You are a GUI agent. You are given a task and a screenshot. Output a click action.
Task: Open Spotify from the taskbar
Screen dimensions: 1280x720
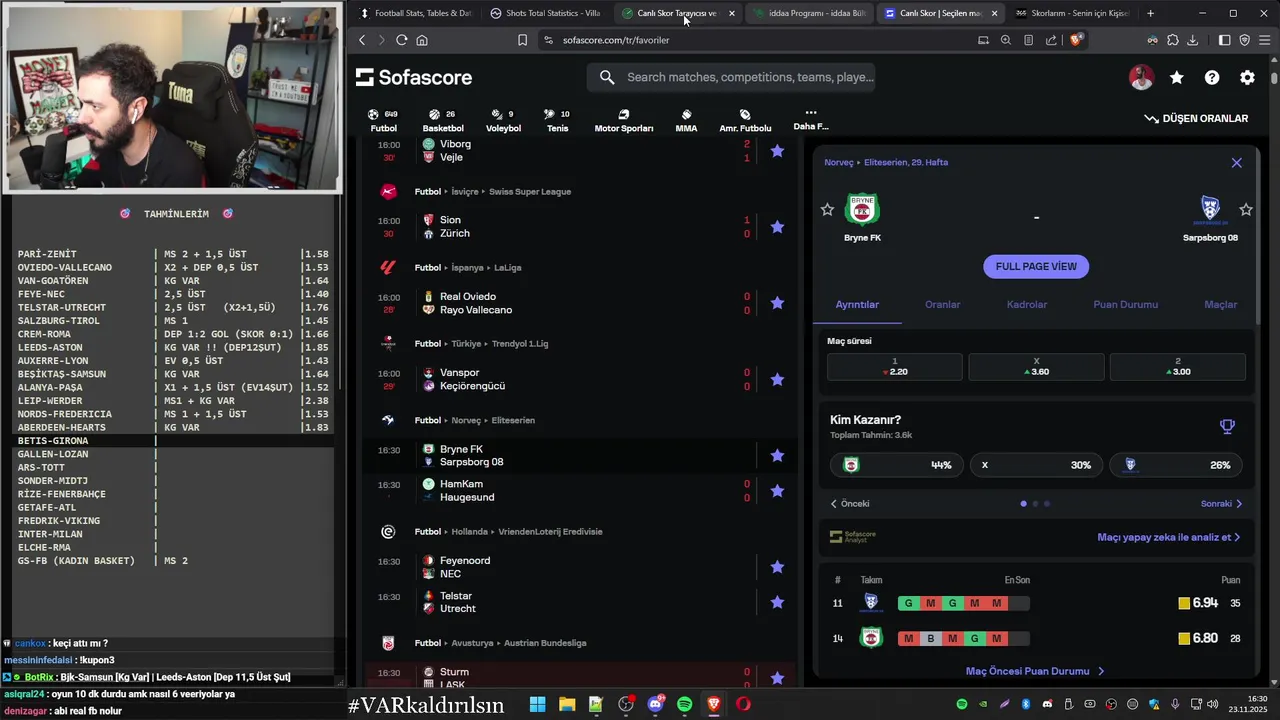(x=684, y=704)
